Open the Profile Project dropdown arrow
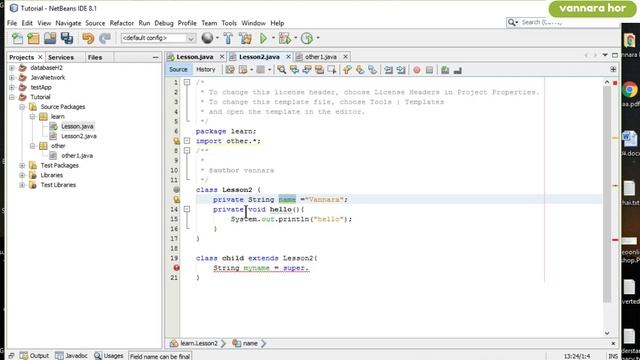The width and height of the screenshot is (640, 360). coord(318,38)
